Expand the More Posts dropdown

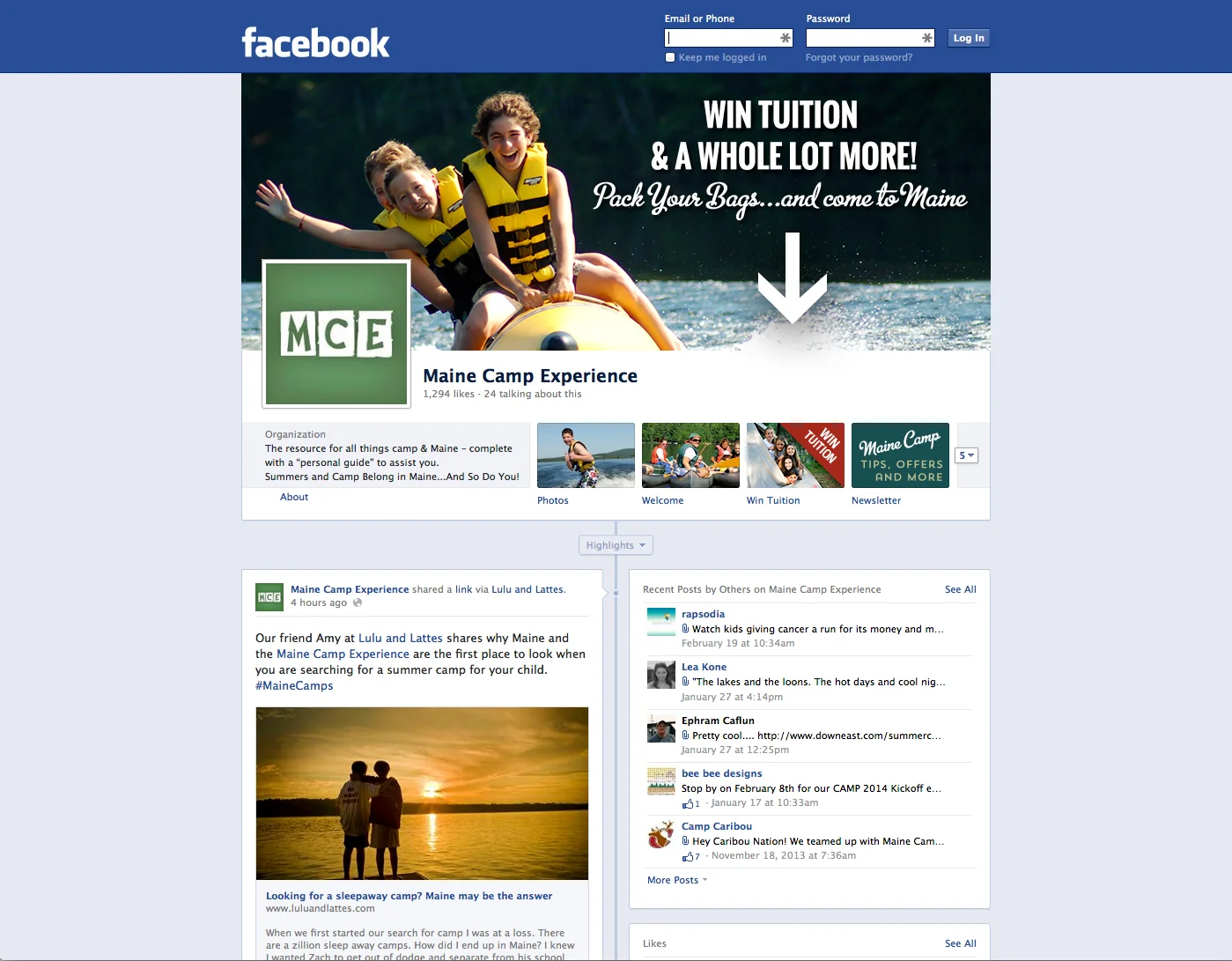tap(676, 880)
